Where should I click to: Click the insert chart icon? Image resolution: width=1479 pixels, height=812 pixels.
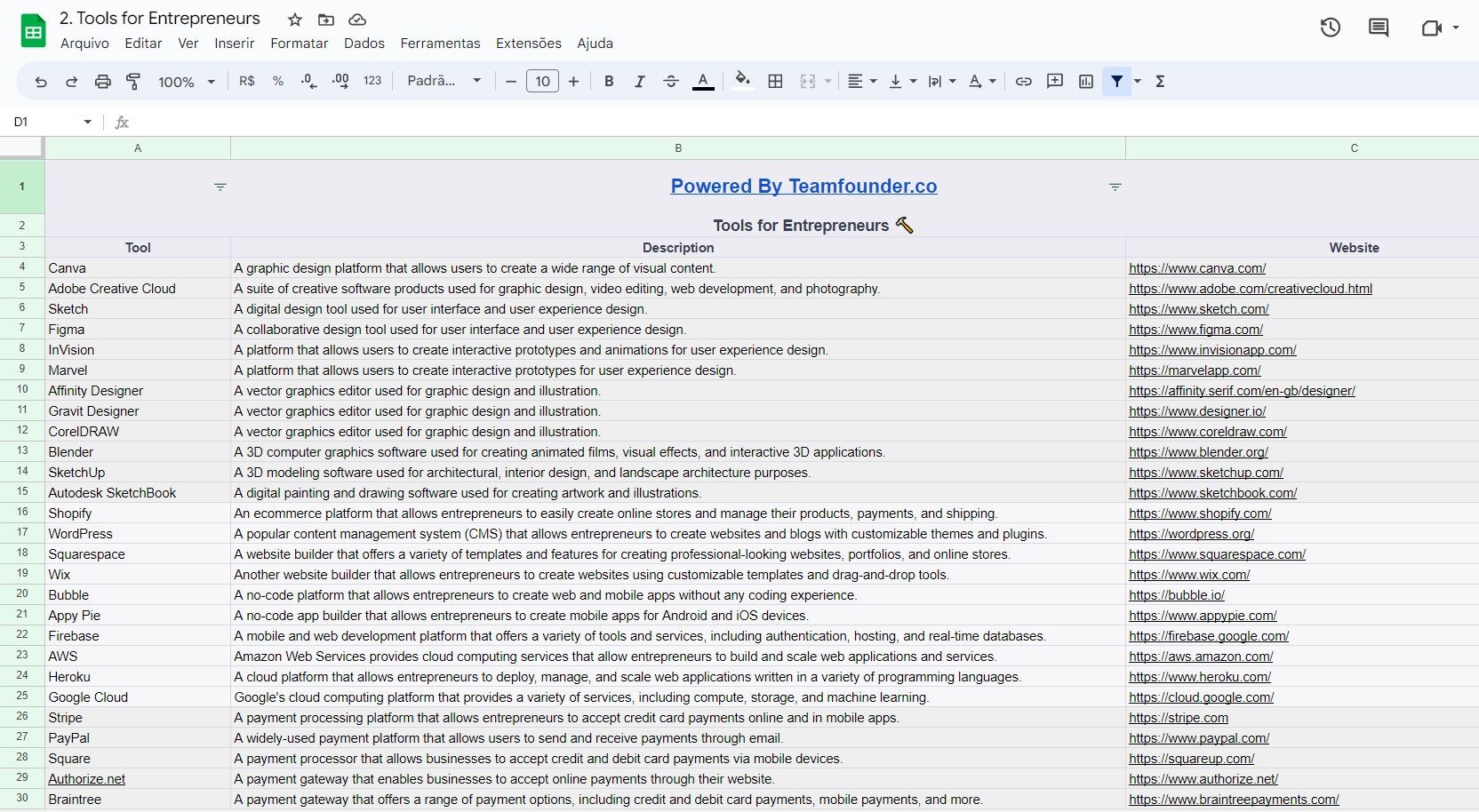(x=1086, y=82)
